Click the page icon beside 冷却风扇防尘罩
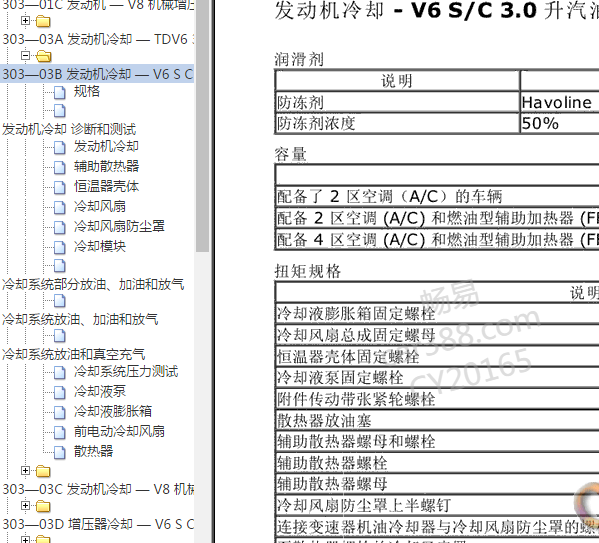 click(60, 227)
